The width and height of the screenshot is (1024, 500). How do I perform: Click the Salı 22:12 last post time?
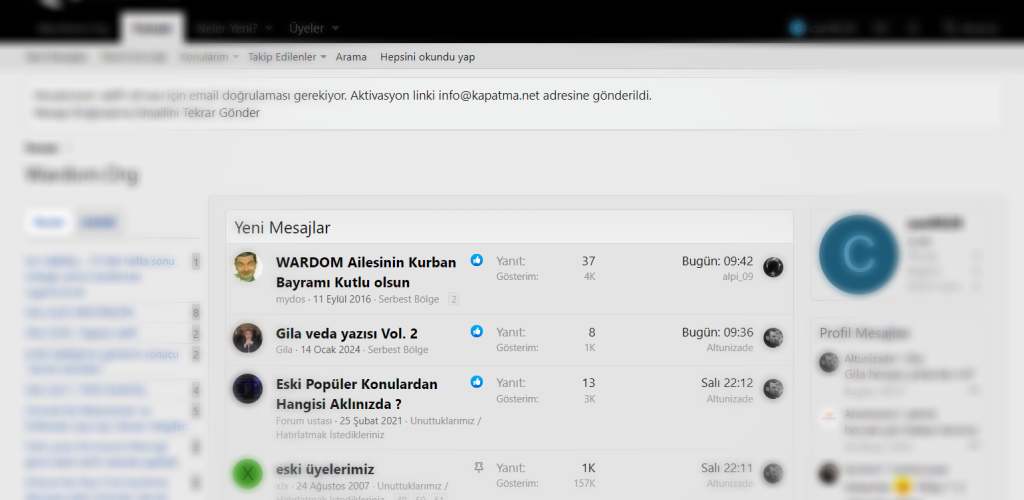point(727,383)
